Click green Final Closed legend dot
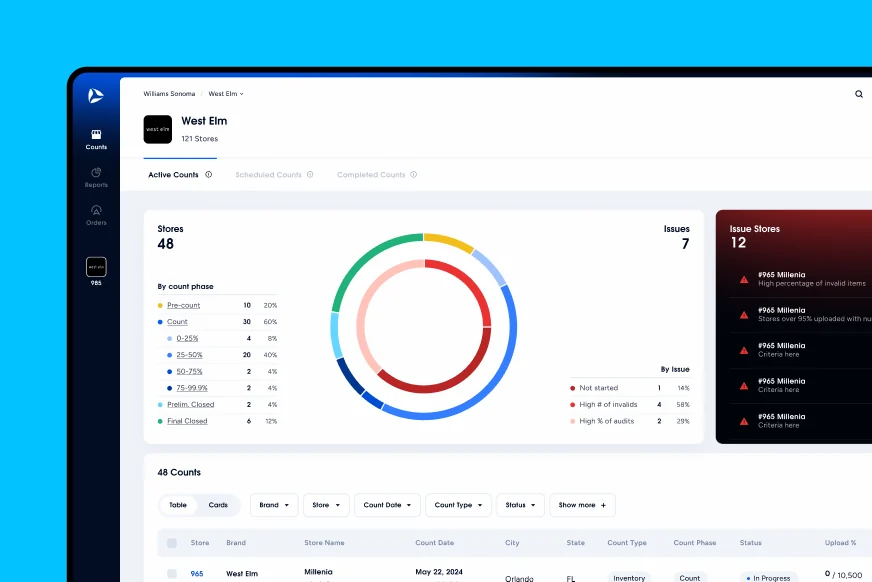 tap(160, 421)
